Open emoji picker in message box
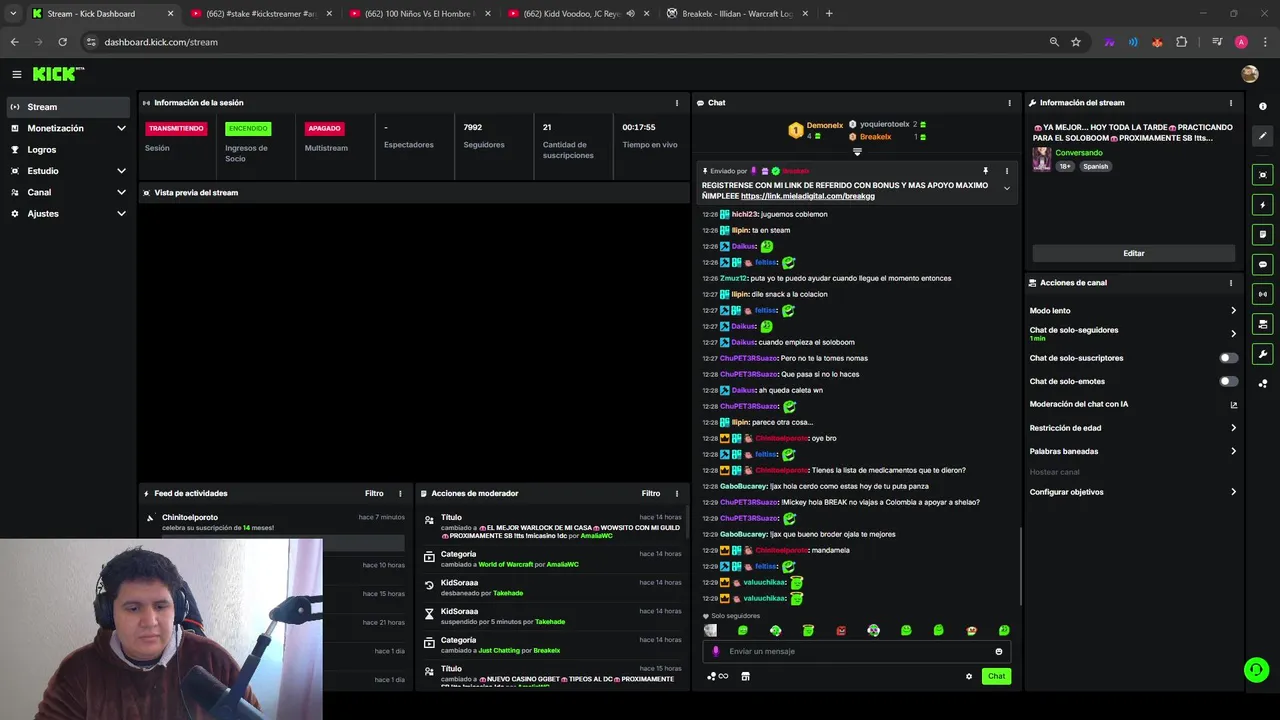1280x720 pixels. [x=998, y=651]
